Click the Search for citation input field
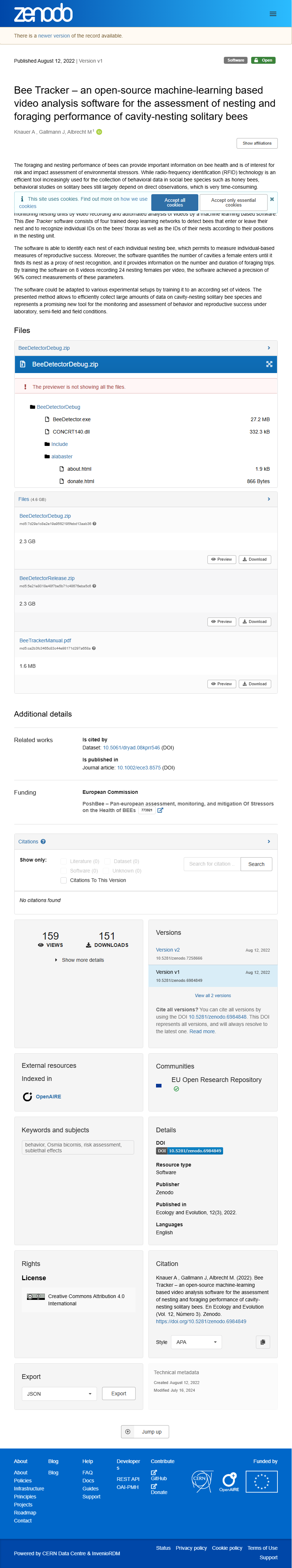Viewport: 292px width, 1568px height. coord(212,864)
